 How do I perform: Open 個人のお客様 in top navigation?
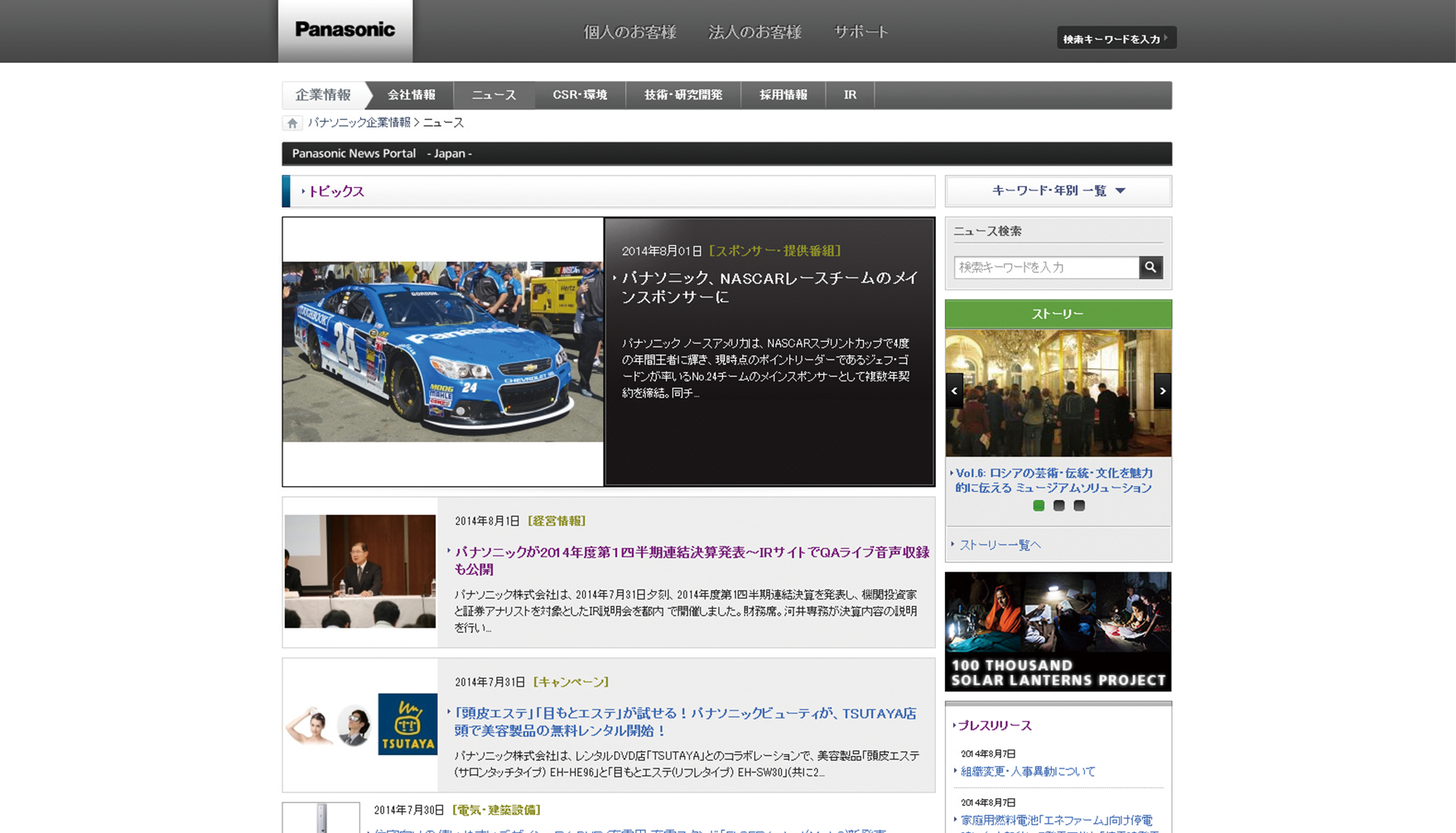630,32
